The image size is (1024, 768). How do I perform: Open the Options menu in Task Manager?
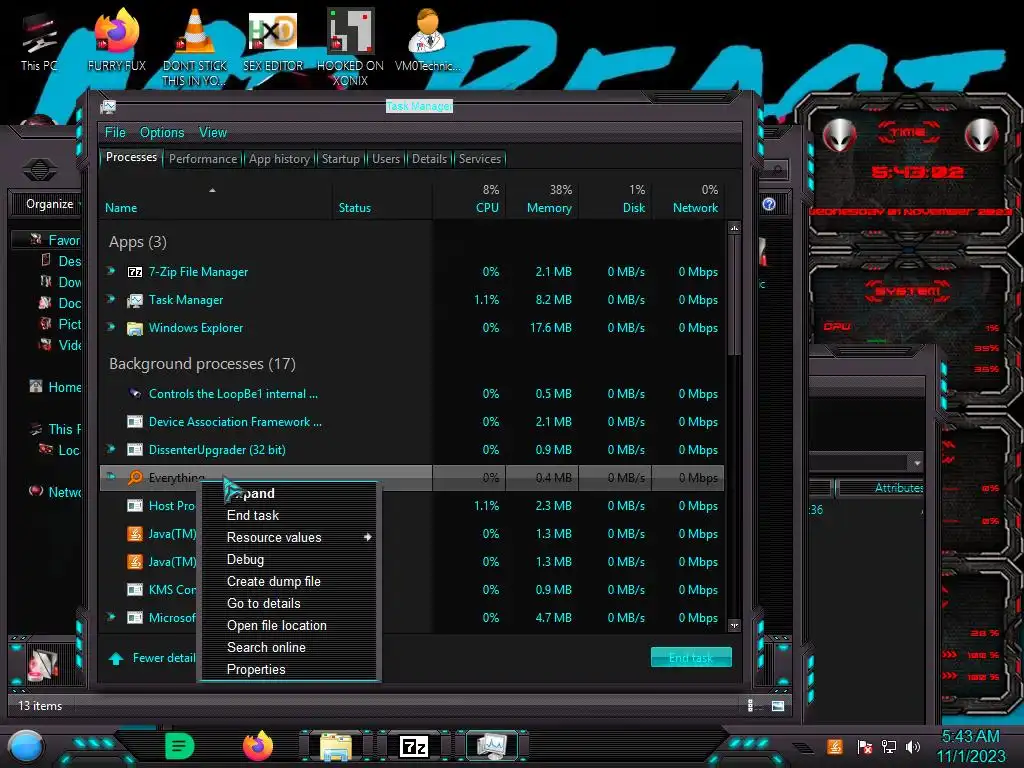coord(162,133)
